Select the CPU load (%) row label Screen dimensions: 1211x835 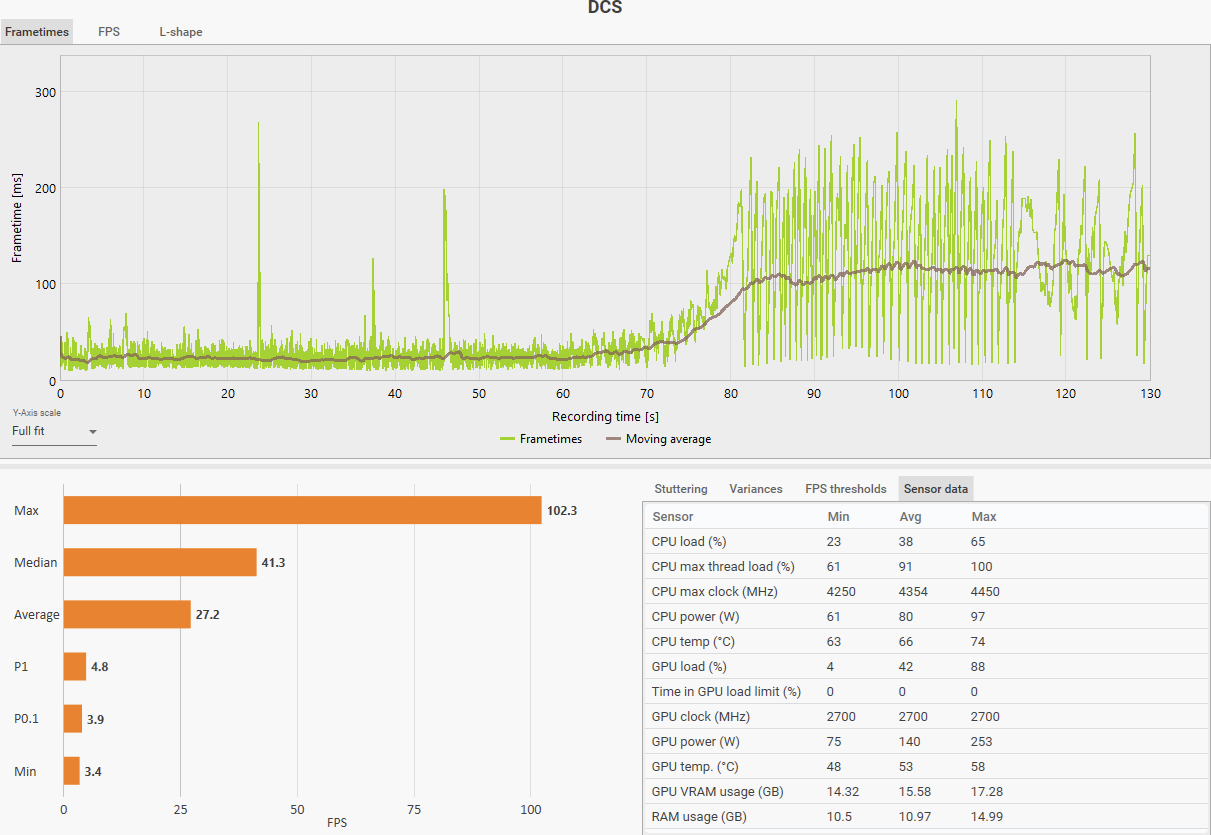click(x=690, y=542)
